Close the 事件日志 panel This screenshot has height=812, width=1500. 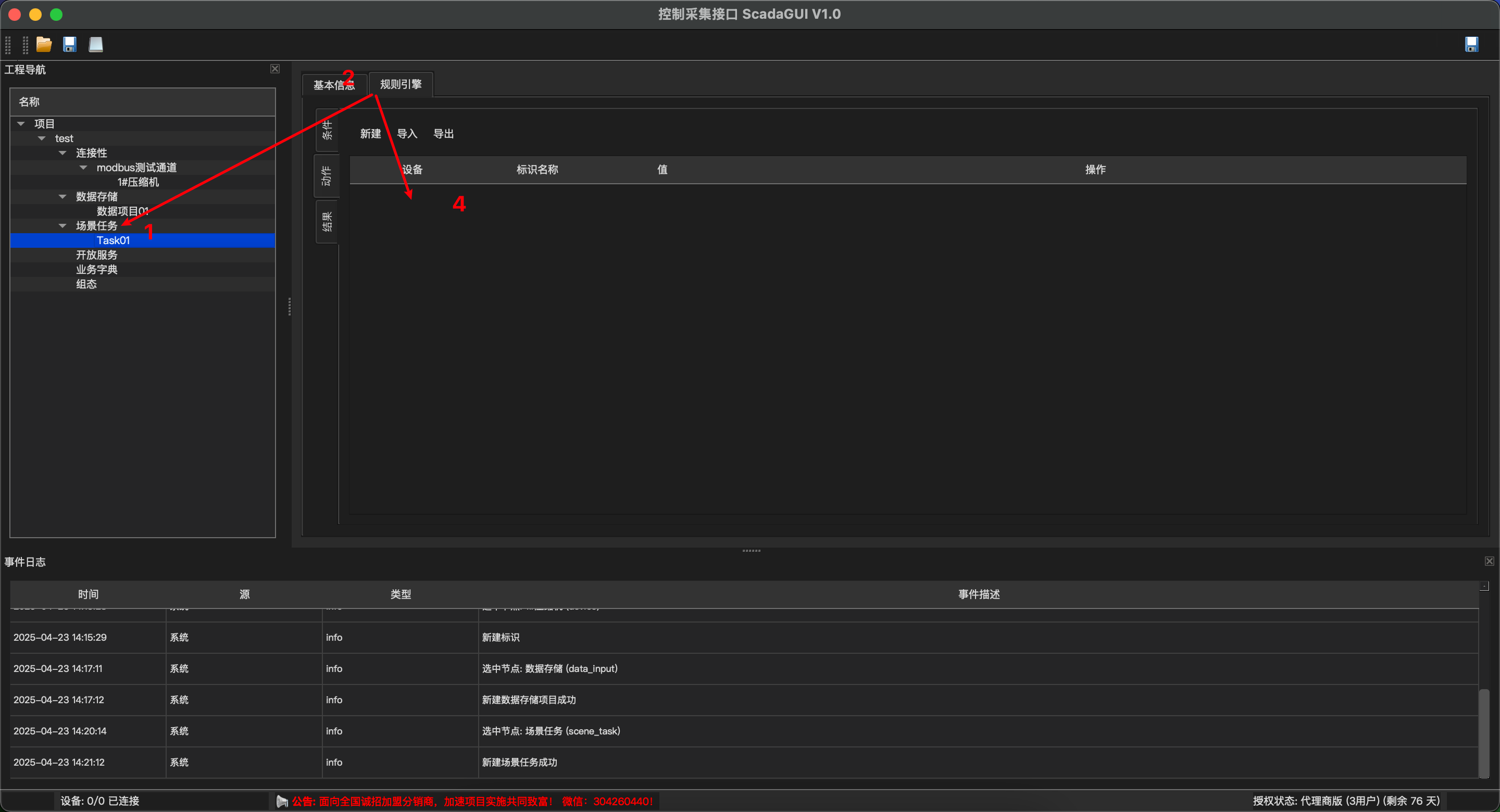point(1489,561)
